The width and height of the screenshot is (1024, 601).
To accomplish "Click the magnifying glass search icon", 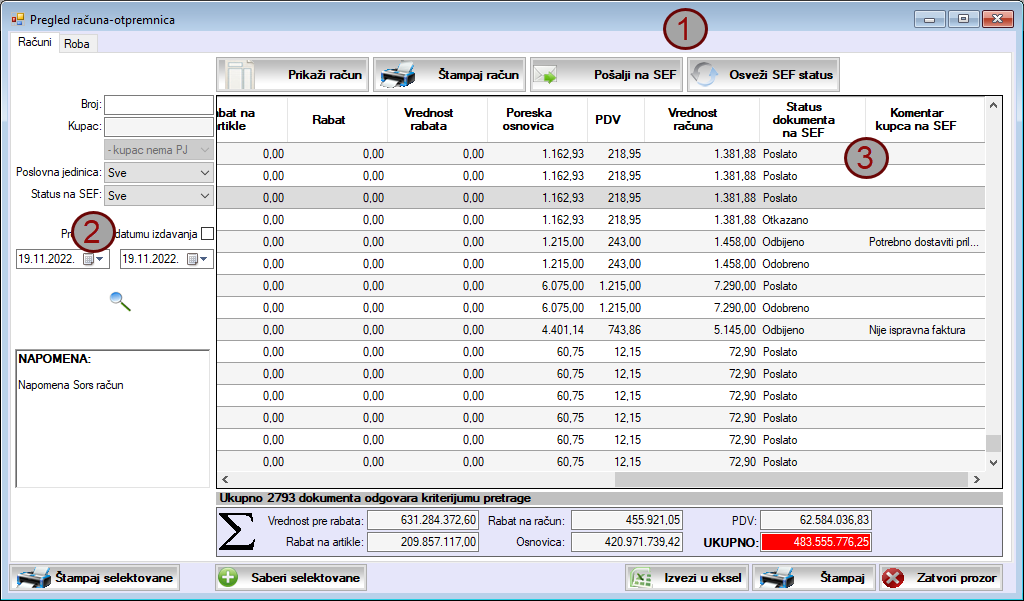I will tap(120, 301).
